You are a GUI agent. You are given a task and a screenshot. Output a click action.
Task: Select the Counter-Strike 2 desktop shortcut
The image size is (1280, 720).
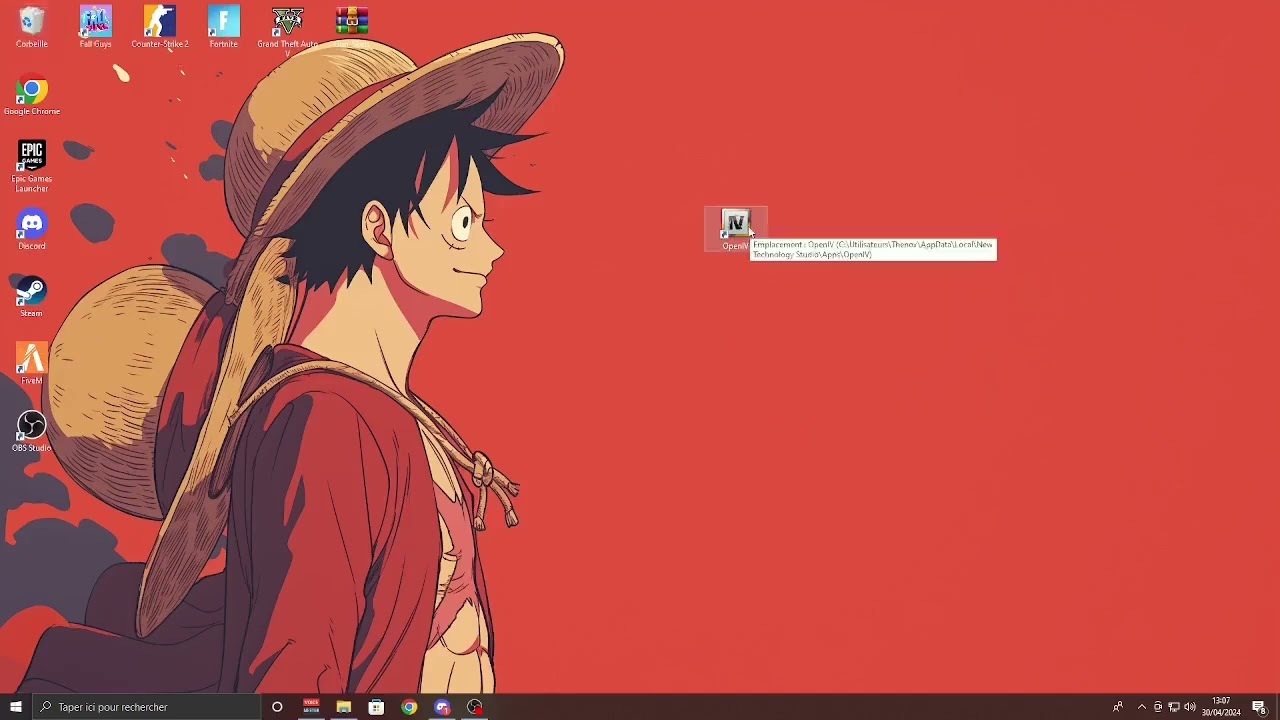(x=160, y=27)
